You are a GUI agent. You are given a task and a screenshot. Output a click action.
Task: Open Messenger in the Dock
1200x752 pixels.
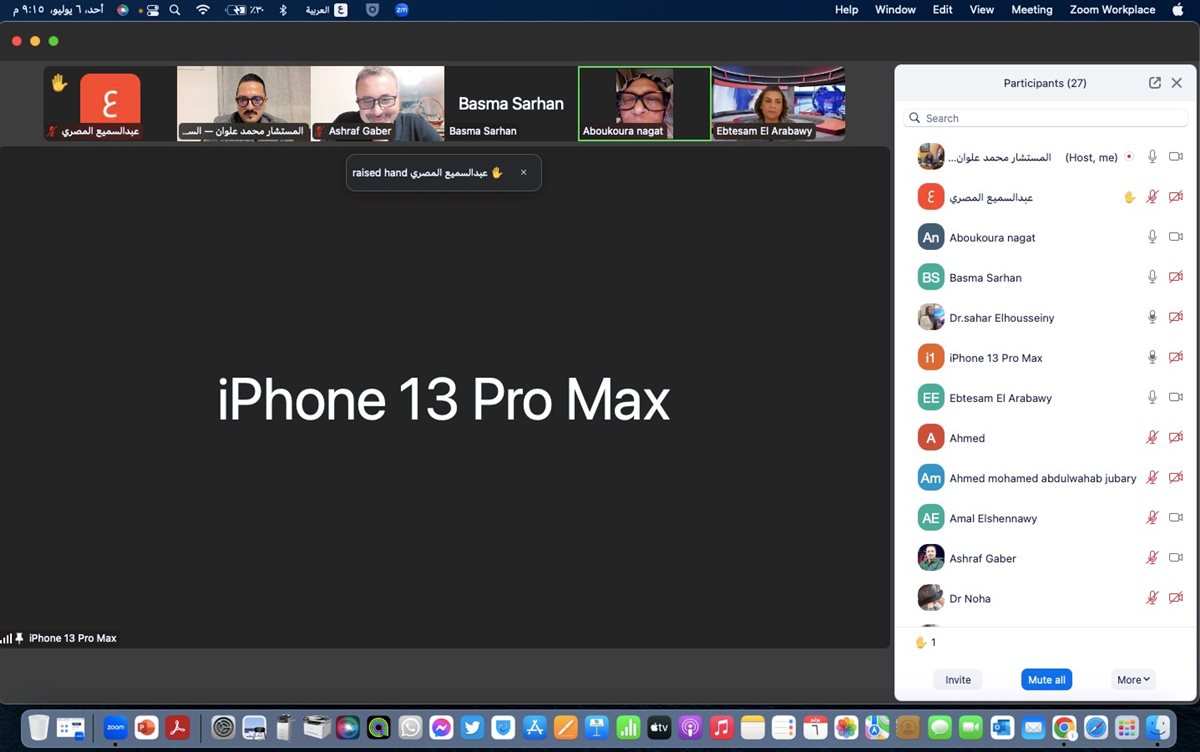pyautogui.click(x=441, y=727)
